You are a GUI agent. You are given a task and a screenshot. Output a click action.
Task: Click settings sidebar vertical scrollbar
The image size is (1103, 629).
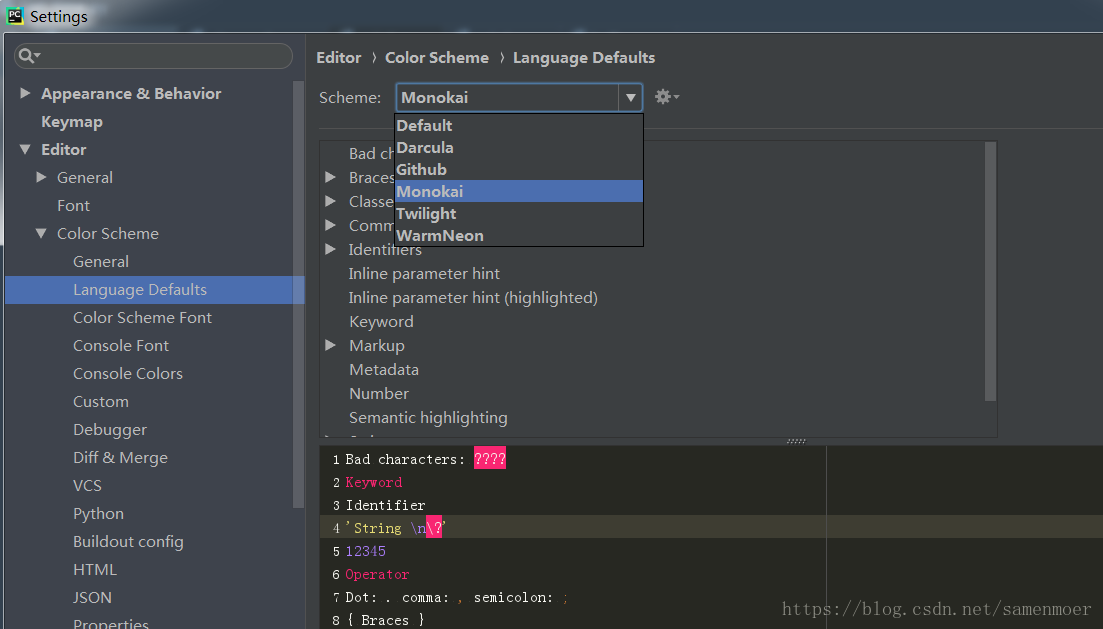(298, 294)
